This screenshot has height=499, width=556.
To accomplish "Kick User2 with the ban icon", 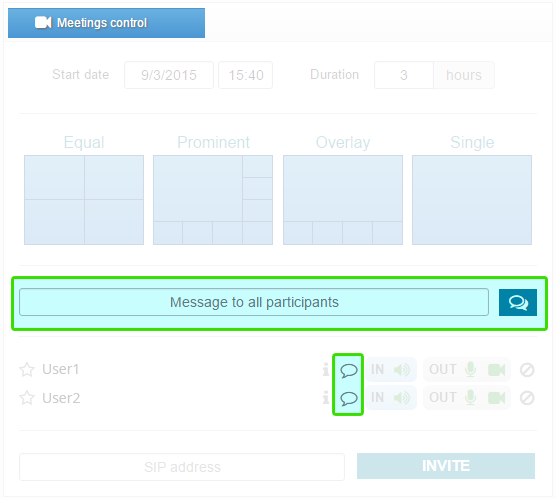I will coord(527,398).
